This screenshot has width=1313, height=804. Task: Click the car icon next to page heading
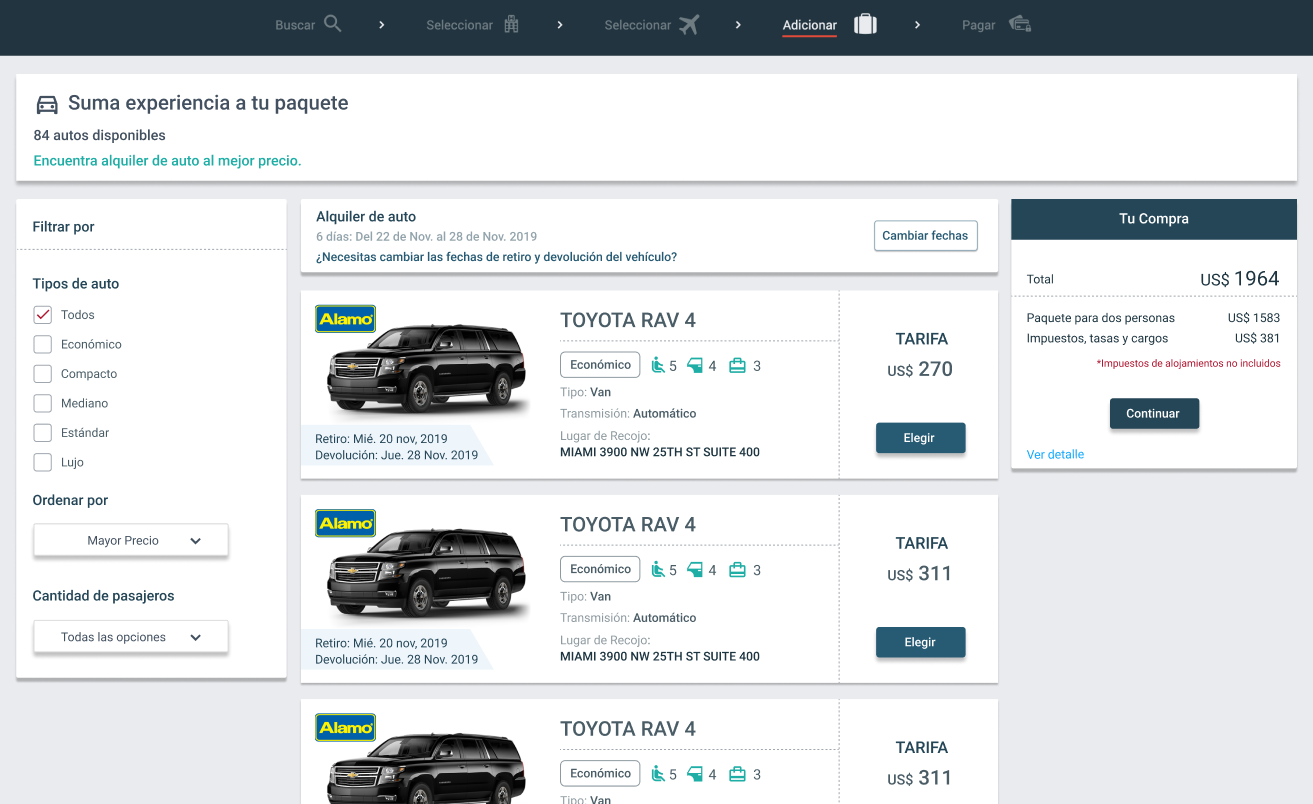47,104
